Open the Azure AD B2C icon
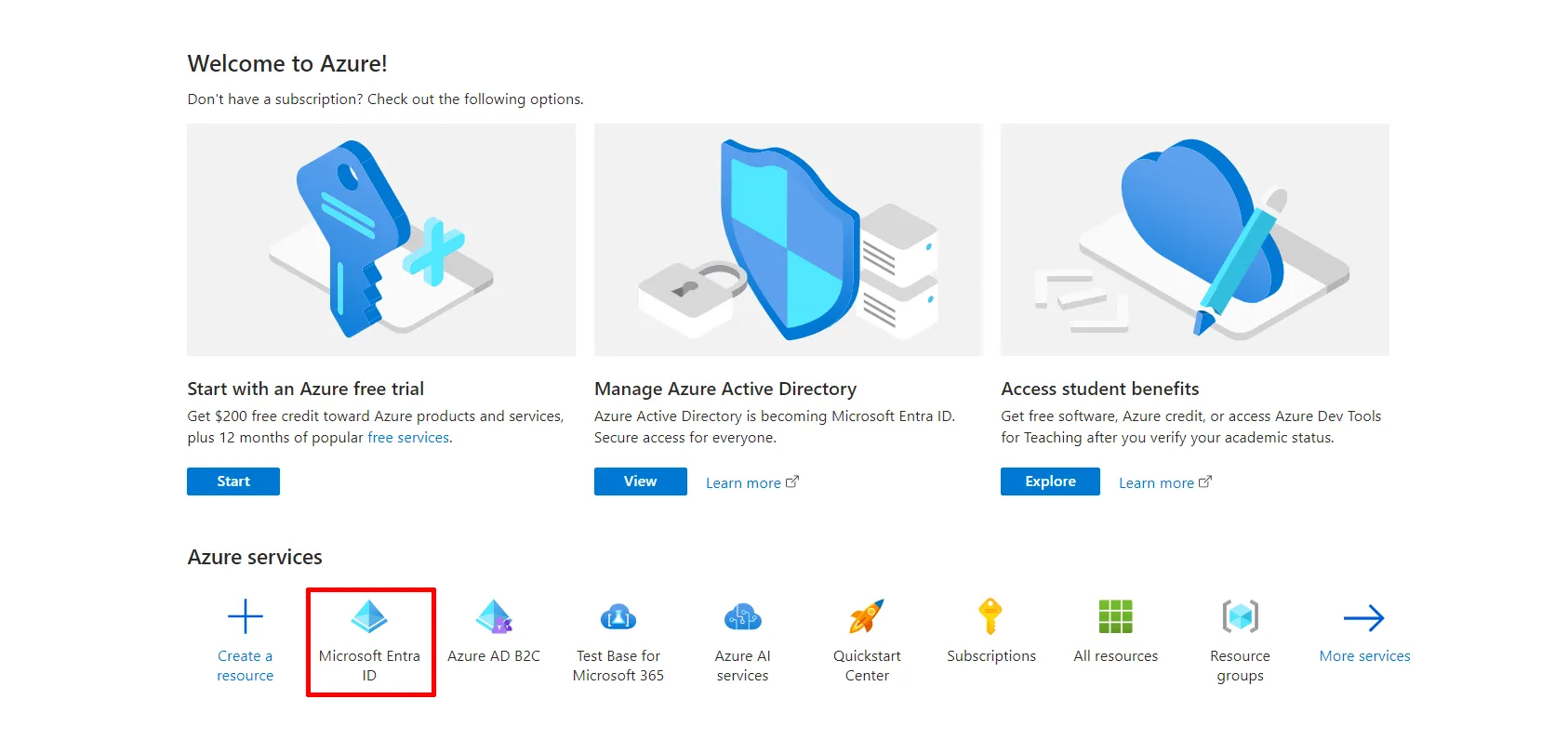Viewport: 1568px width, 739px height. (494, 616)
